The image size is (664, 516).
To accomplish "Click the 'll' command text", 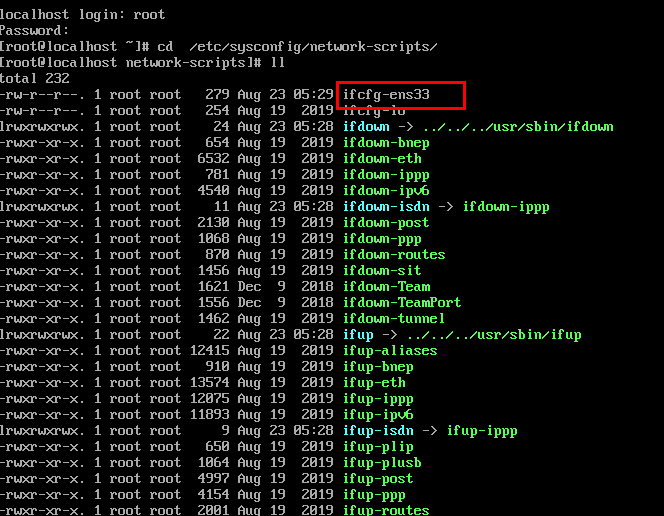I will point(278,63).
